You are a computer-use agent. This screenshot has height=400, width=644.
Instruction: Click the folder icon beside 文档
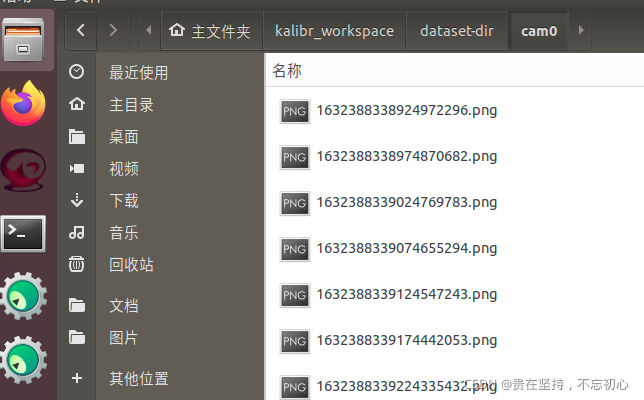(x=77, y=305)
